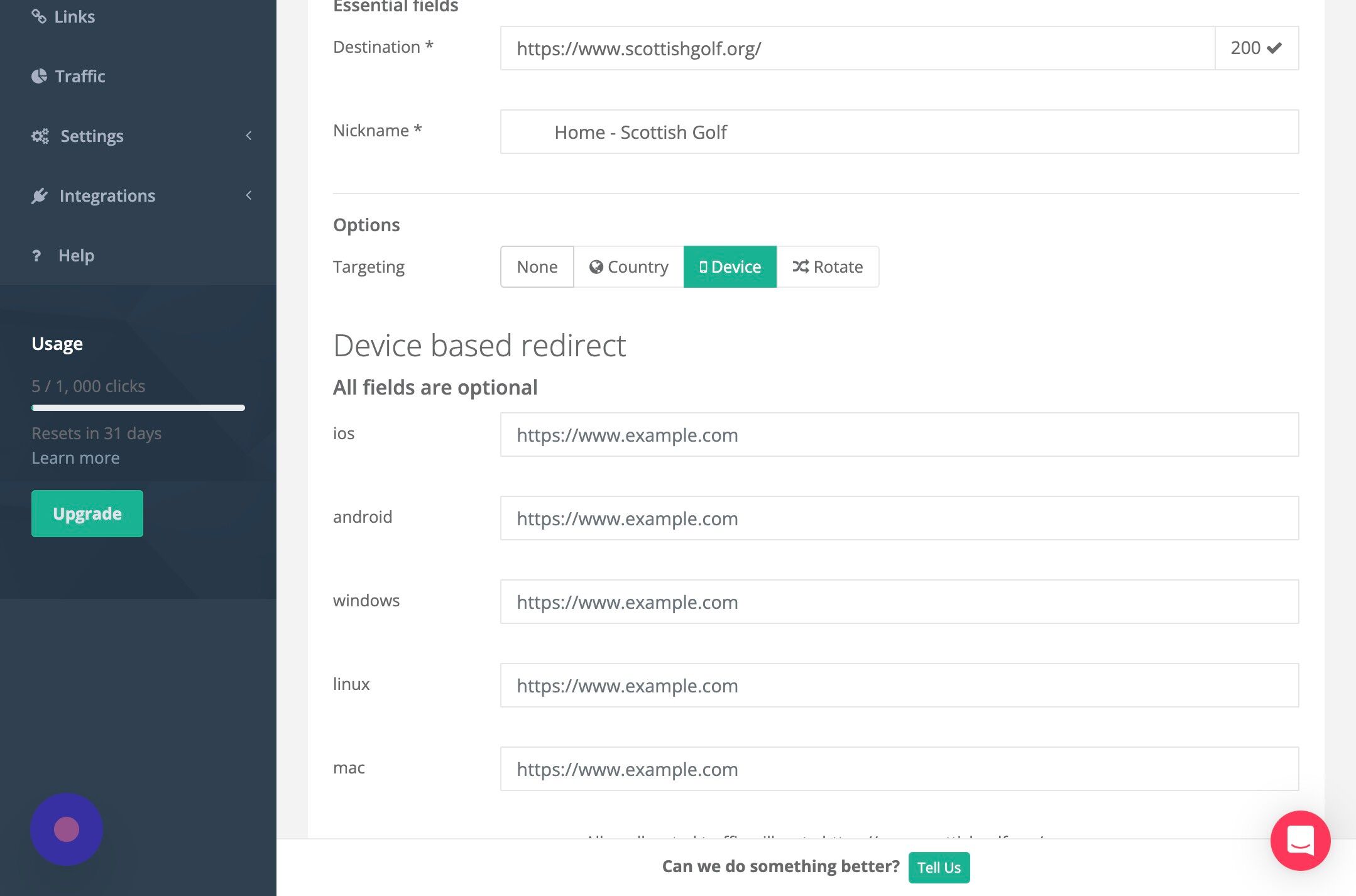Click the Links chain icon in sidebar
The height and width of the screenshot is (896, 1356).
pos(39,16)
